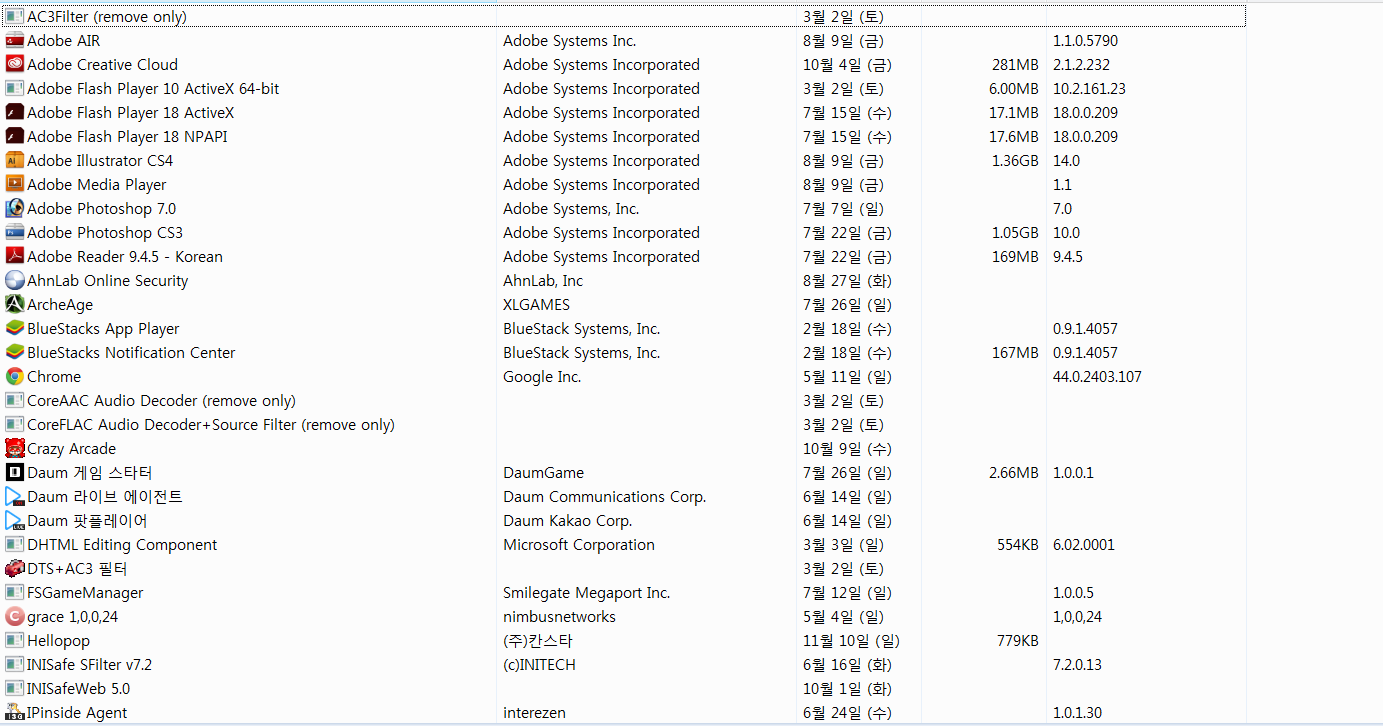The height and width of the screenshot is (726, 1383).
Task: Click the FSGameManager icon
Action: click(14, 593)
